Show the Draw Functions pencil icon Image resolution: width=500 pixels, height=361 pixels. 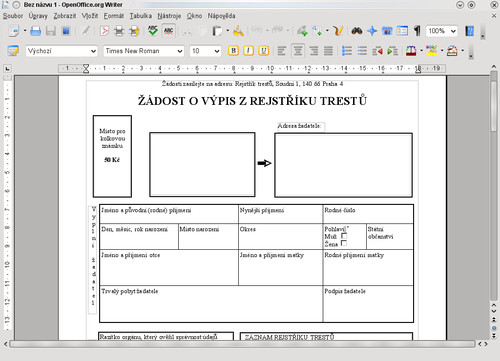pyautogui.click(x=338, y=31)
